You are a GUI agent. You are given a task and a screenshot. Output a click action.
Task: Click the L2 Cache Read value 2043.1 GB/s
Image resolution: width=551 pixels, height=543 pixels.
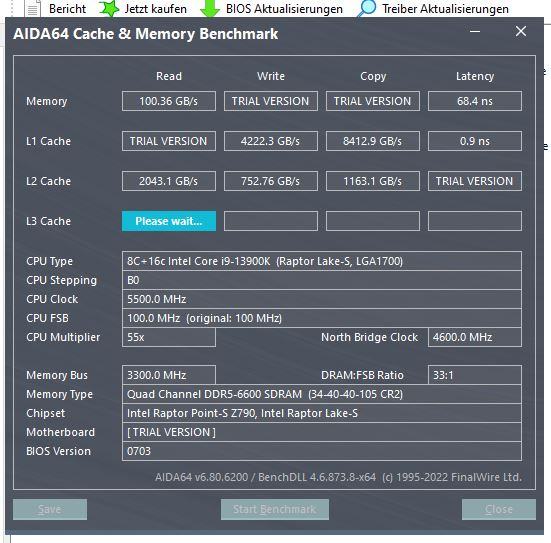pos(169,181)
